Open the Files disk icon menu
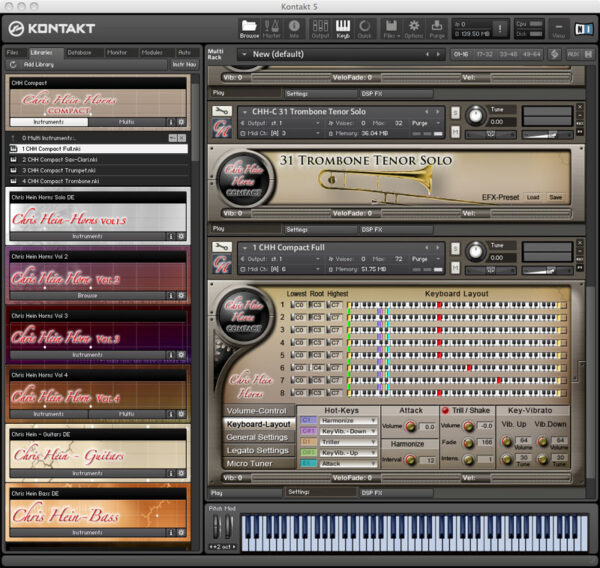Screen dimensions: 600x568 391,29
